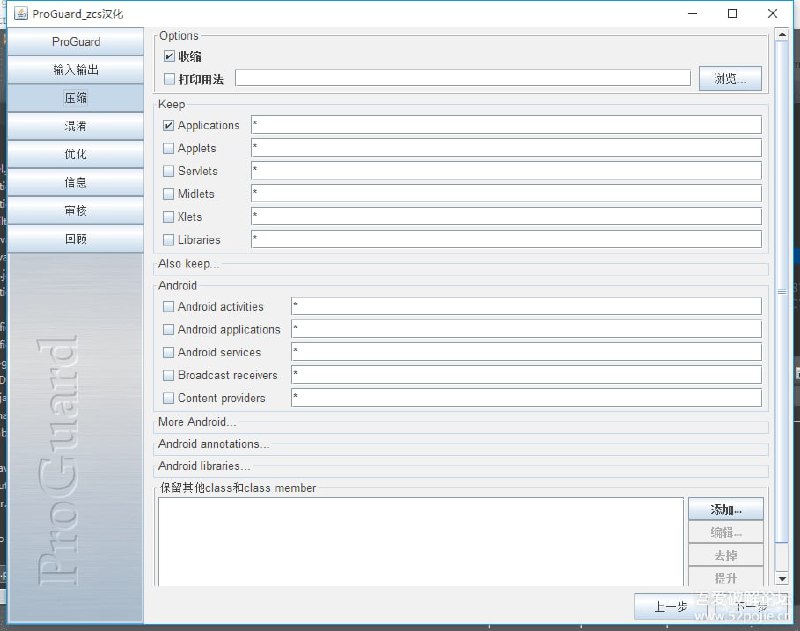Uncheck the Applications keep checkbox
The width and height of the screenshot is (800, 631).
(x=168, y=125)
